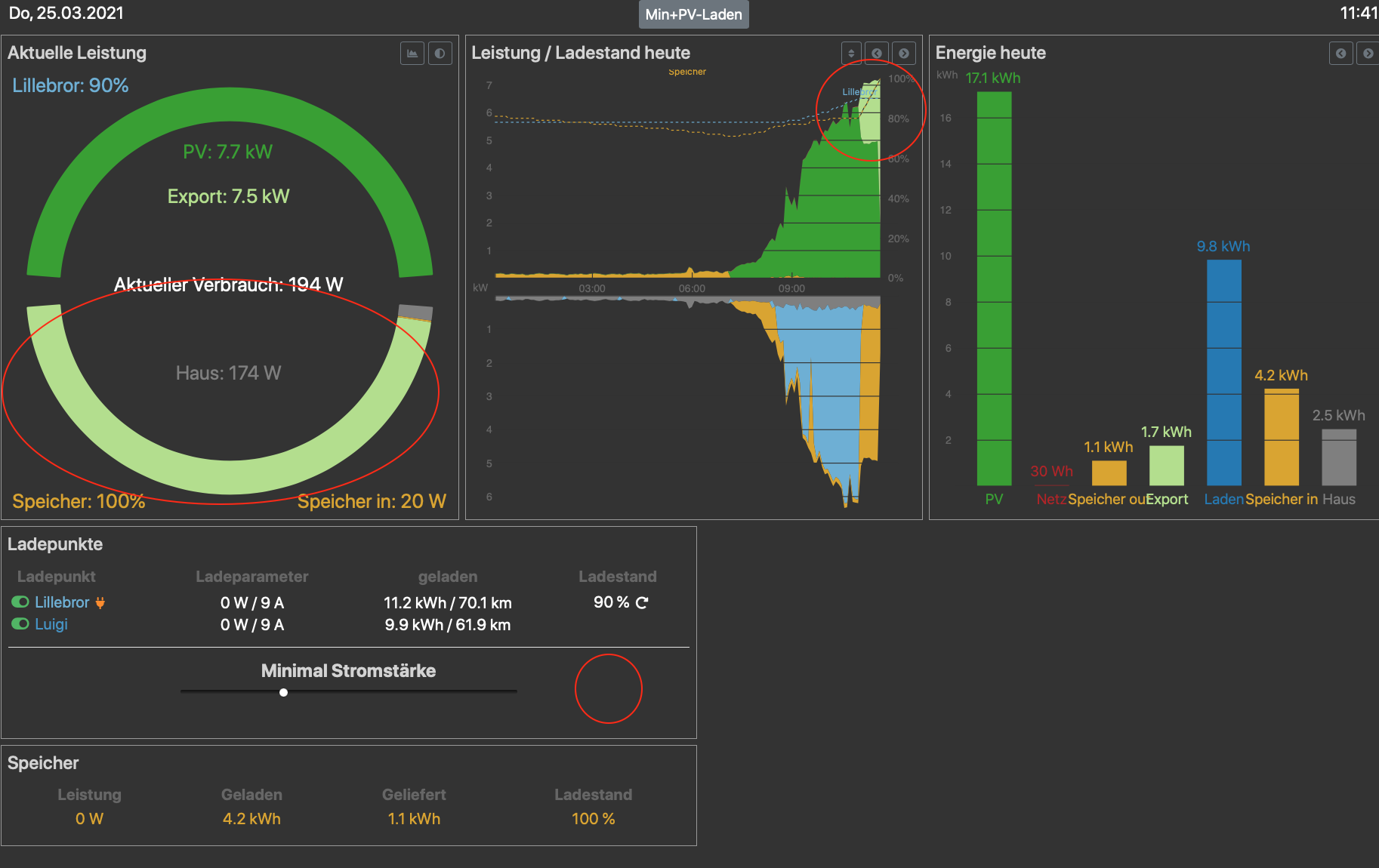Screen dimensions: 1379x868
Task: Click the green PV bar in Energie heute
Action: (994, 287)
